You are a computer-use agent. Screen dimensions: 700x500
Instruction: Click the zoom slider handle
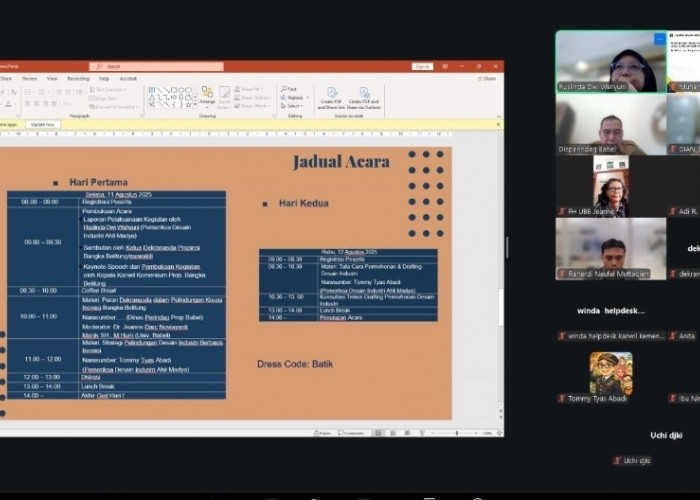pyautogui.click(x=457, y=433)
